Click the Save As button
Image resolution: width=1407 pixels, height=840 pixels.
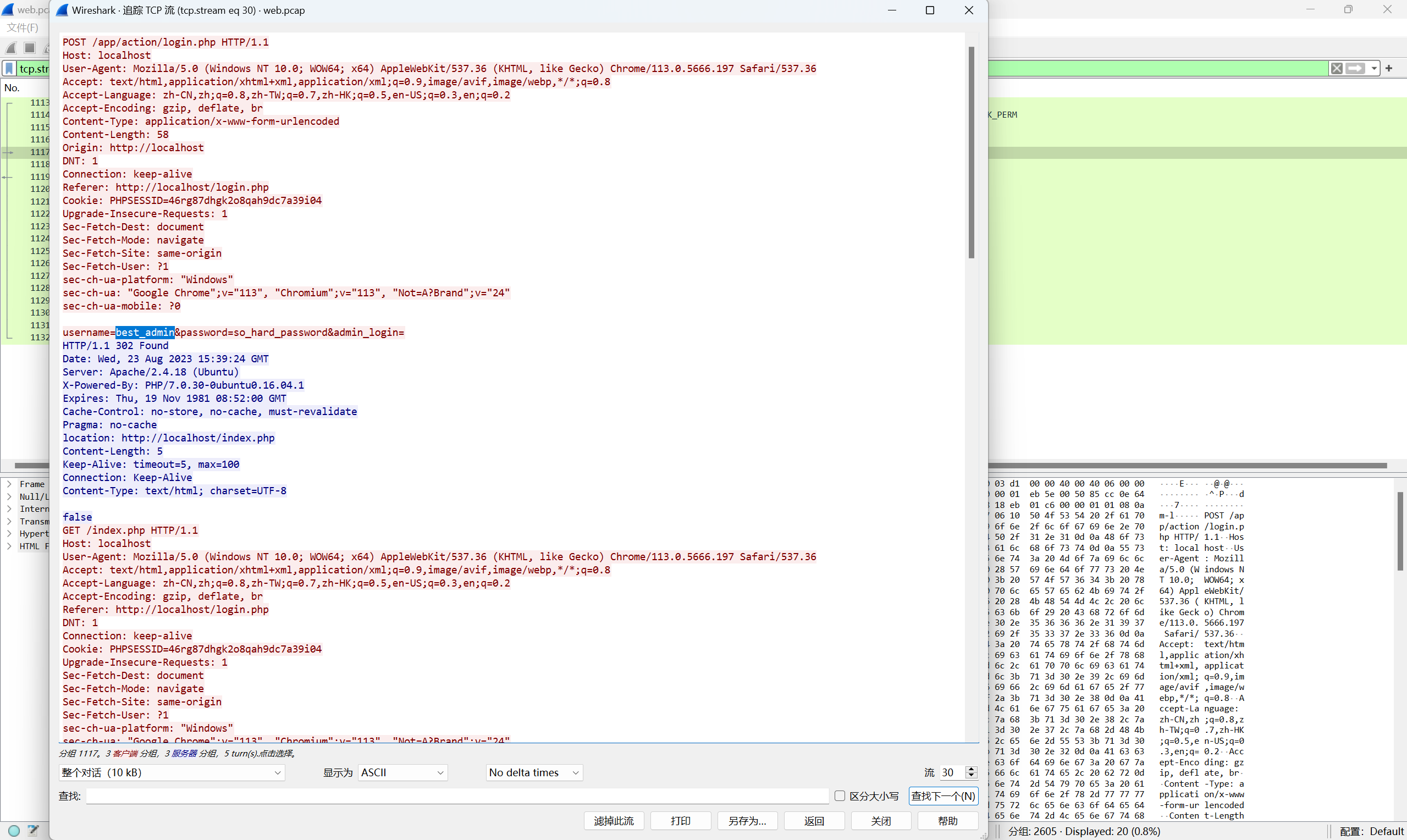tap(747, 821)
